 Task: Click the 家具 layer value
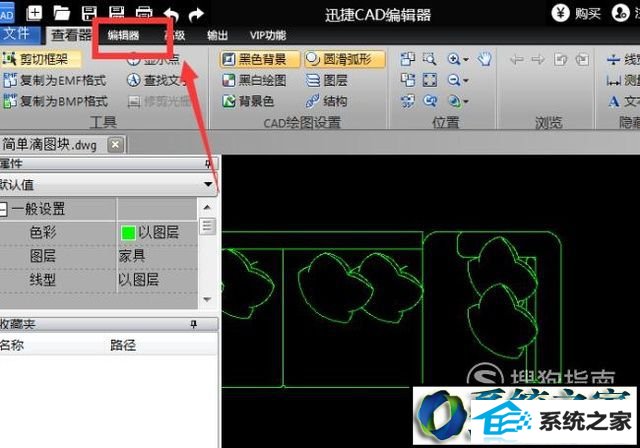[x=132, y=256]
